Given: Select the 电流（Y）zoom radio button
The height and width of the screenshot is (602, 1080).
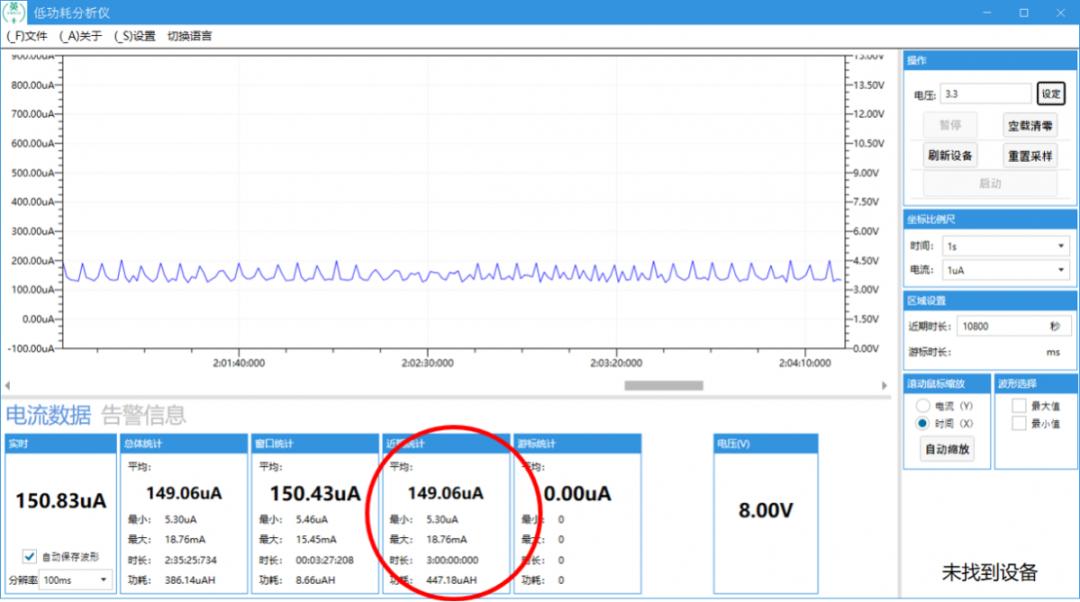Looking at the screenshot, I should point(923,406).
